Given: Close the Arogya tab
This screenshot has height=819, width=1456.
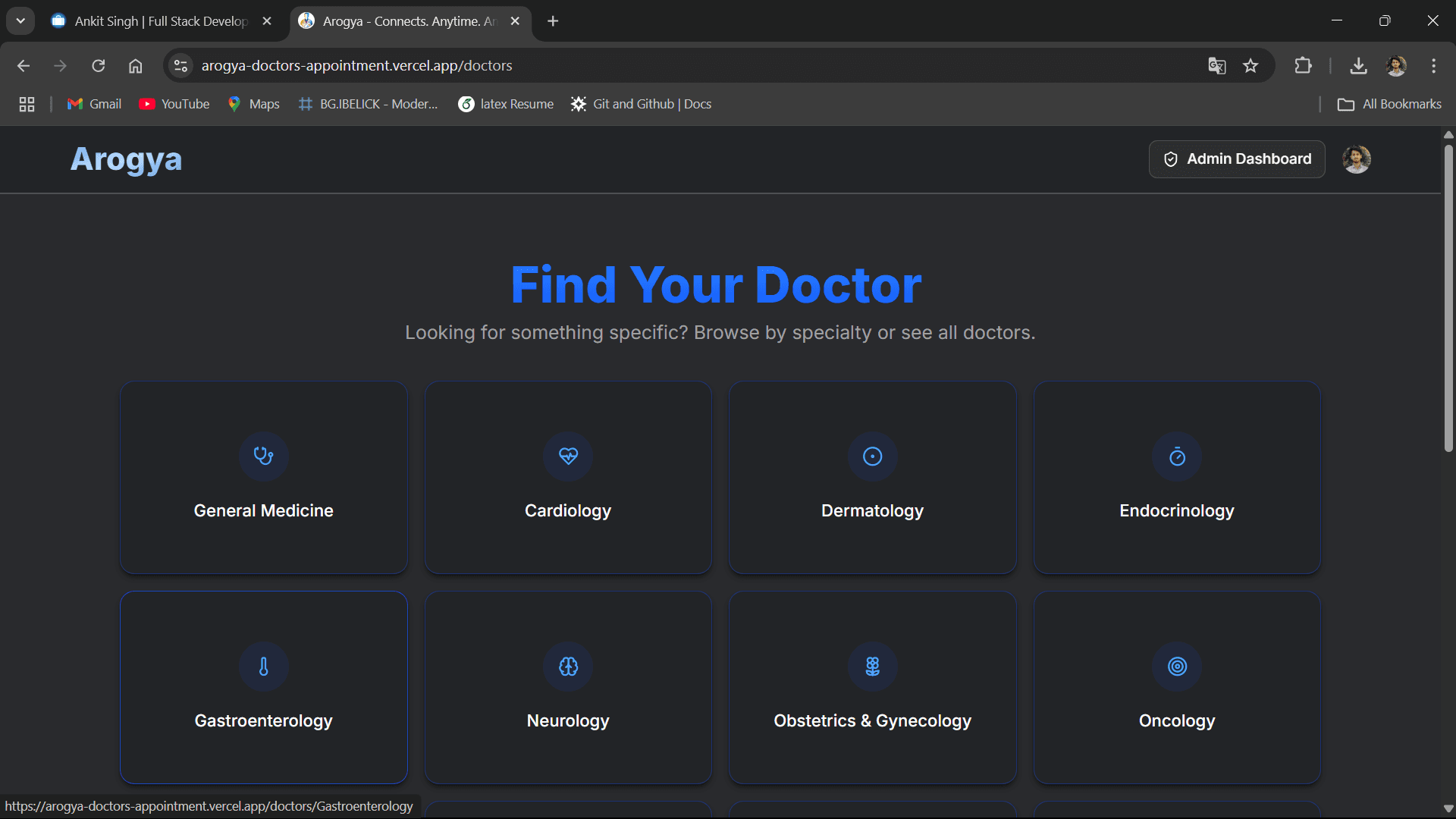Looking at the screenshot, I should click(x=515, y=21).
